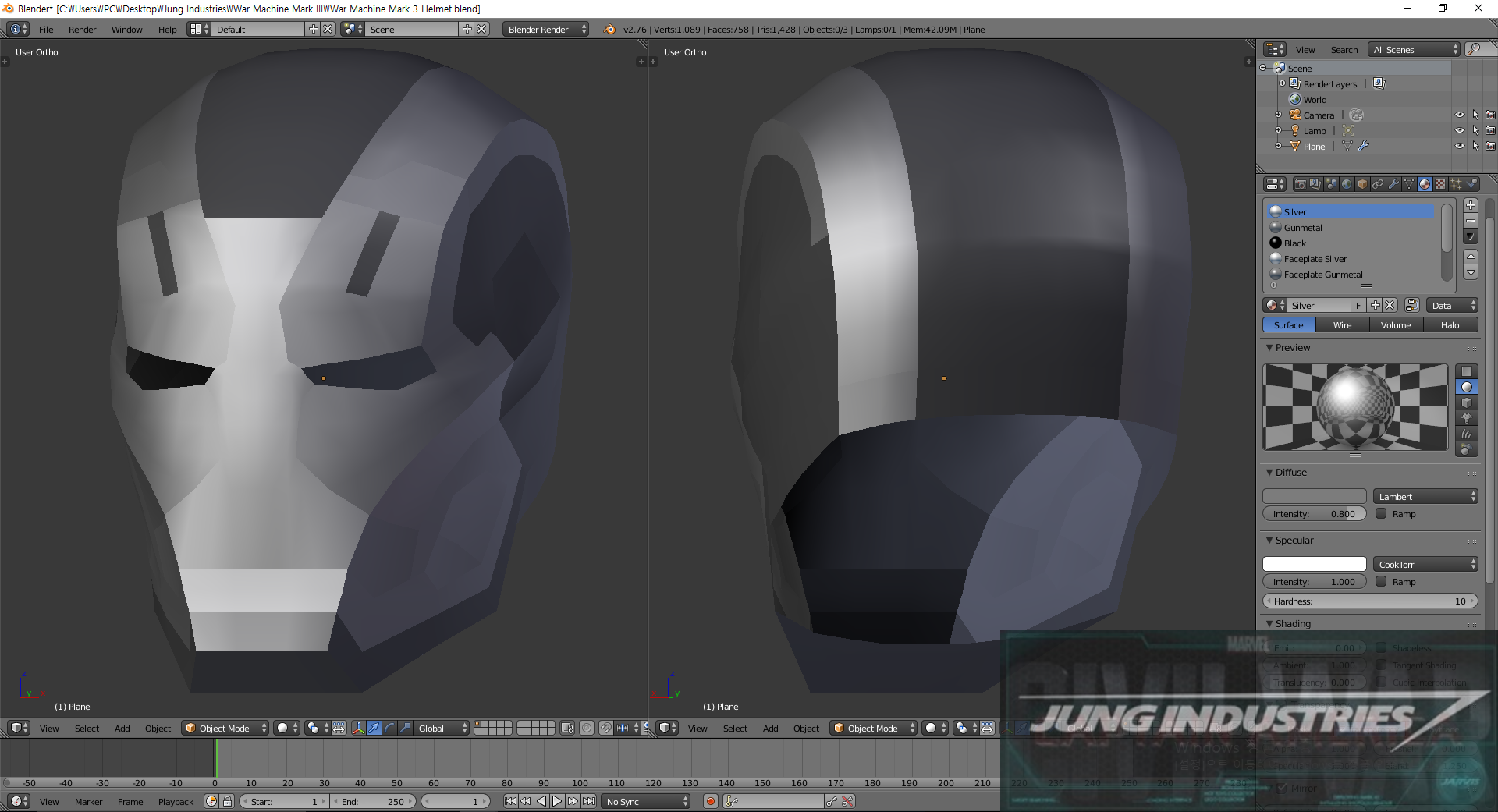Screen dimensions: 1498x812
Task: Click the material node tree toggle icon
Action: (1412, 305)
